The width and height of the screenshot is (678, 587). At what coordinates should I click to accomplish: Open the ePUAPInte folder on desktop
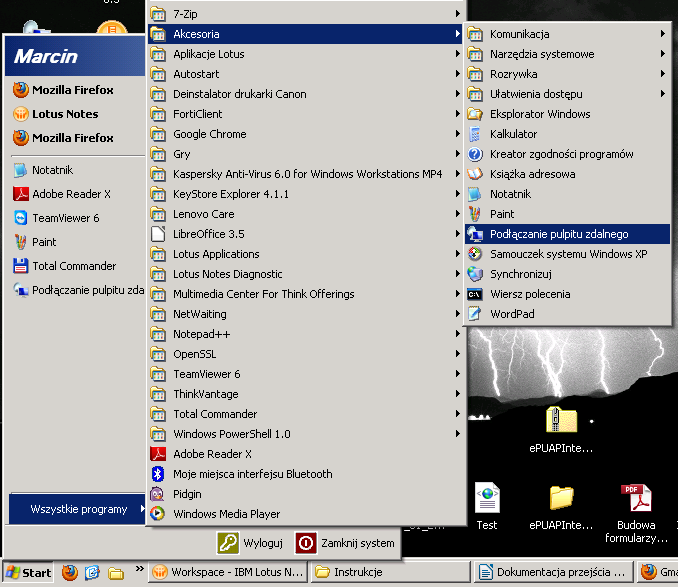click(x=561, y=507)
